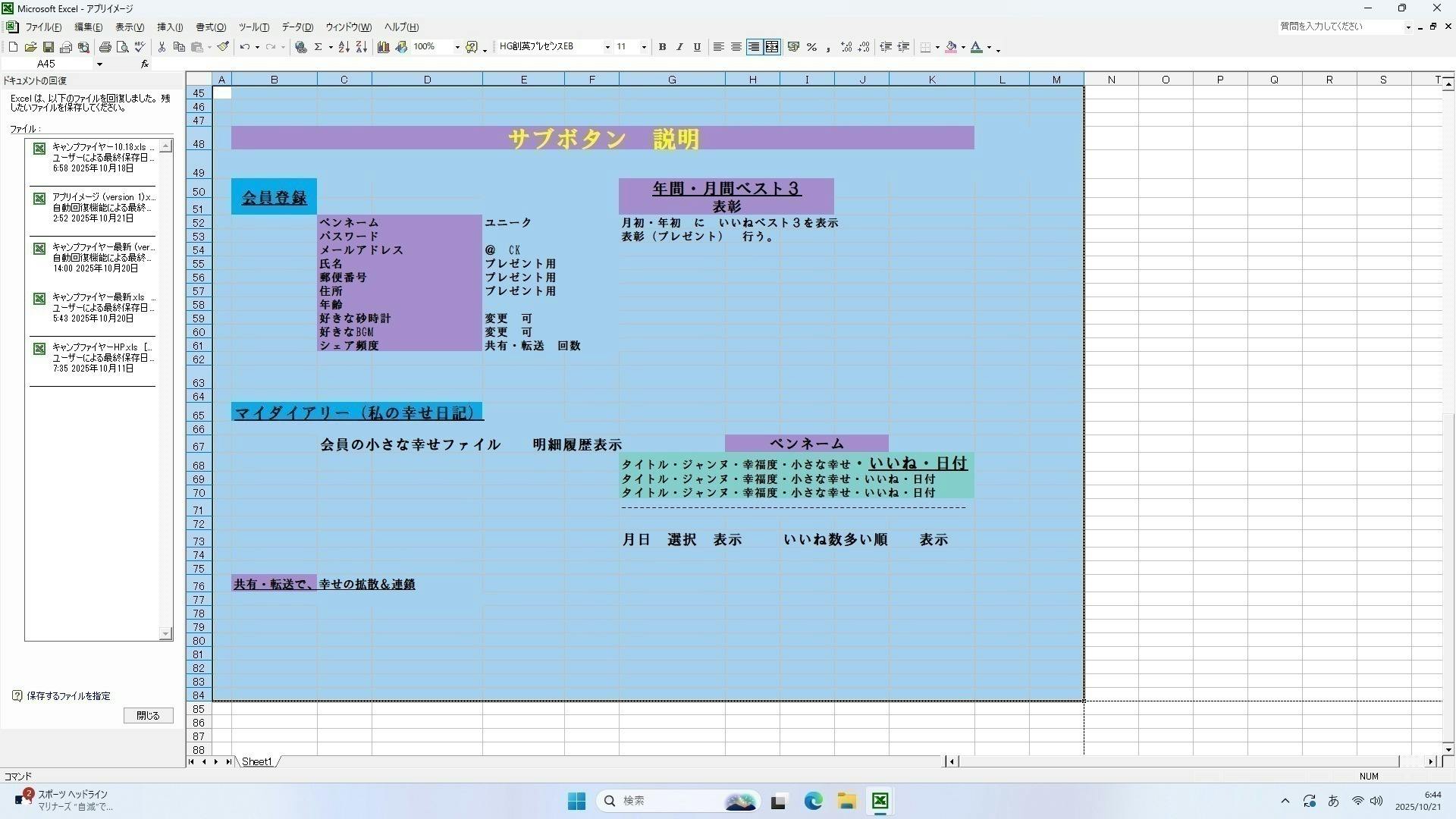The height and width of the screenshot is (819, 1456).
Task: Click the Cut scissors icon
Action: pos(162,47)
